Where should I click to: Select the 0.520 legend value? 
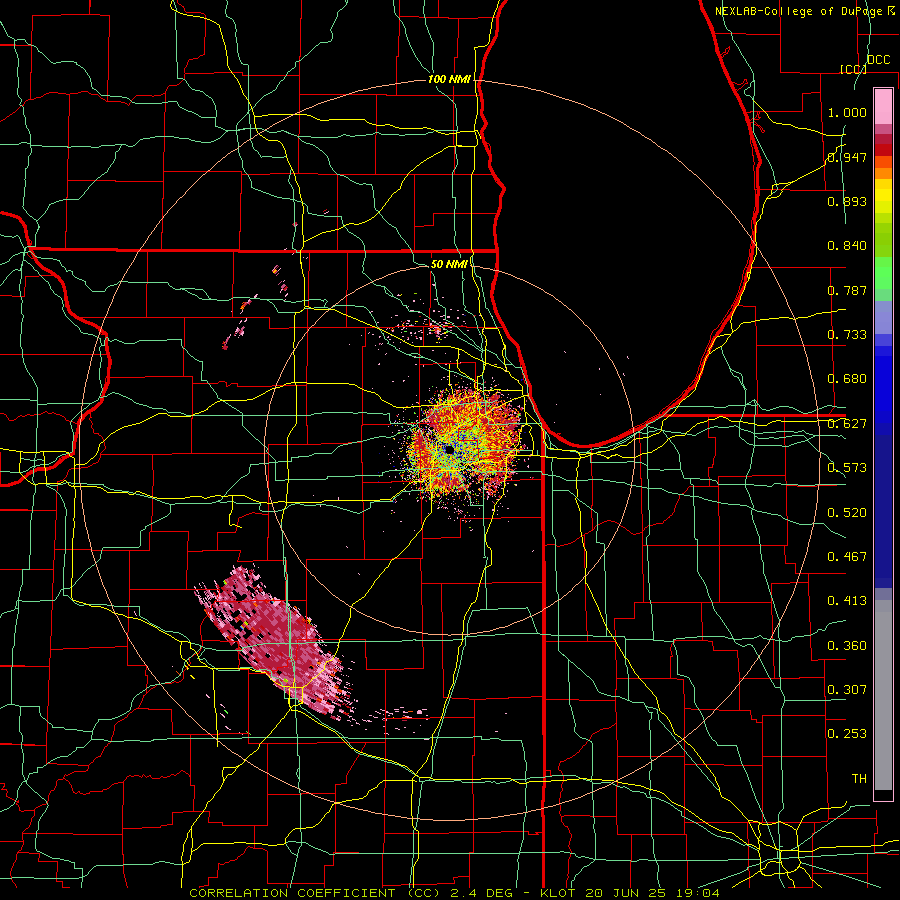pyautogui.click(x=847, y=513)
